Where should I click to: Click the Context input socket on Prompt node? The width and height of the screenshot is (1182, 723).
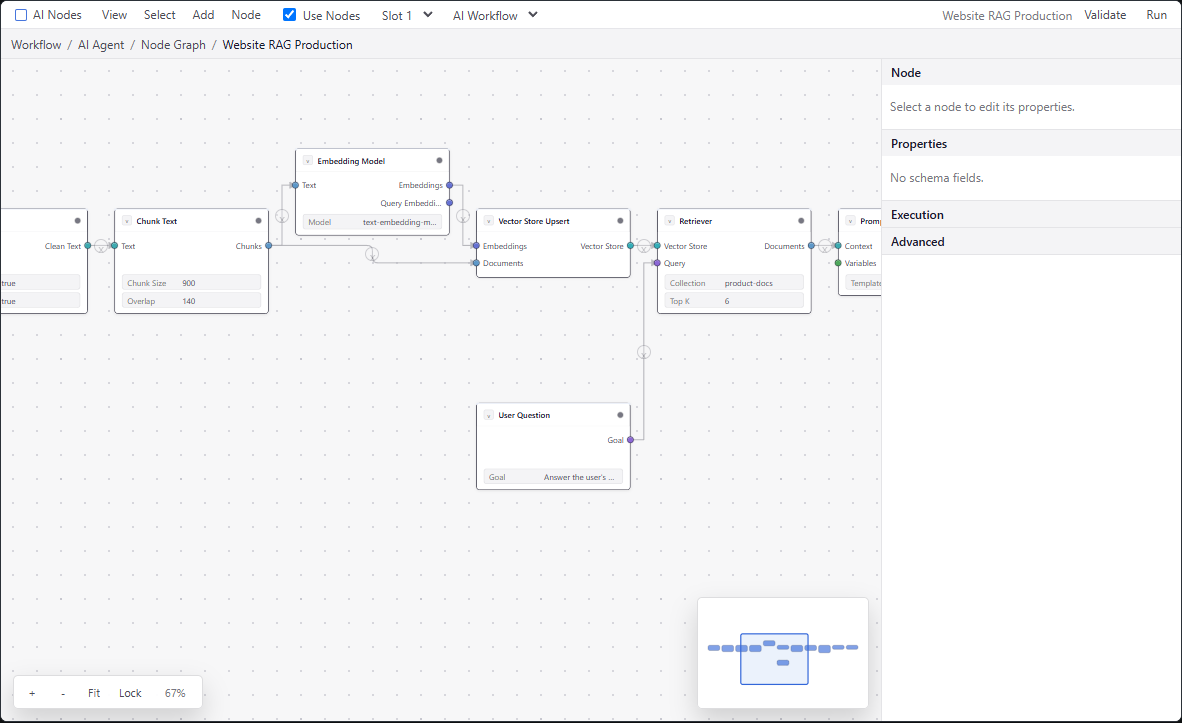tap(838, 246)
